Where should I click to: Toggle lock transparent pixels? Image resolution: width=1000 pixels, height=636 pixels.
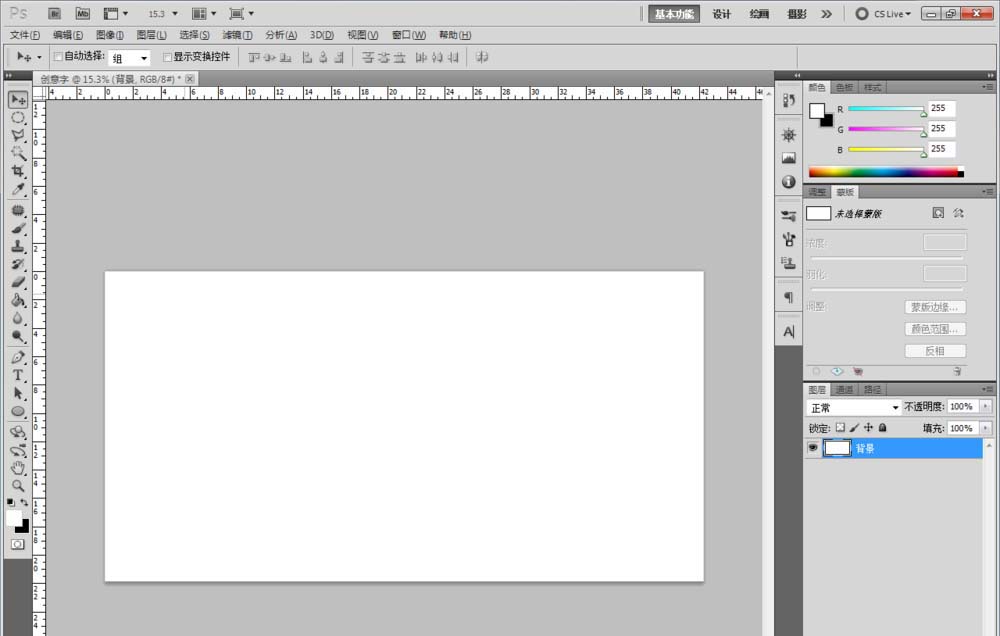(841, 427)
